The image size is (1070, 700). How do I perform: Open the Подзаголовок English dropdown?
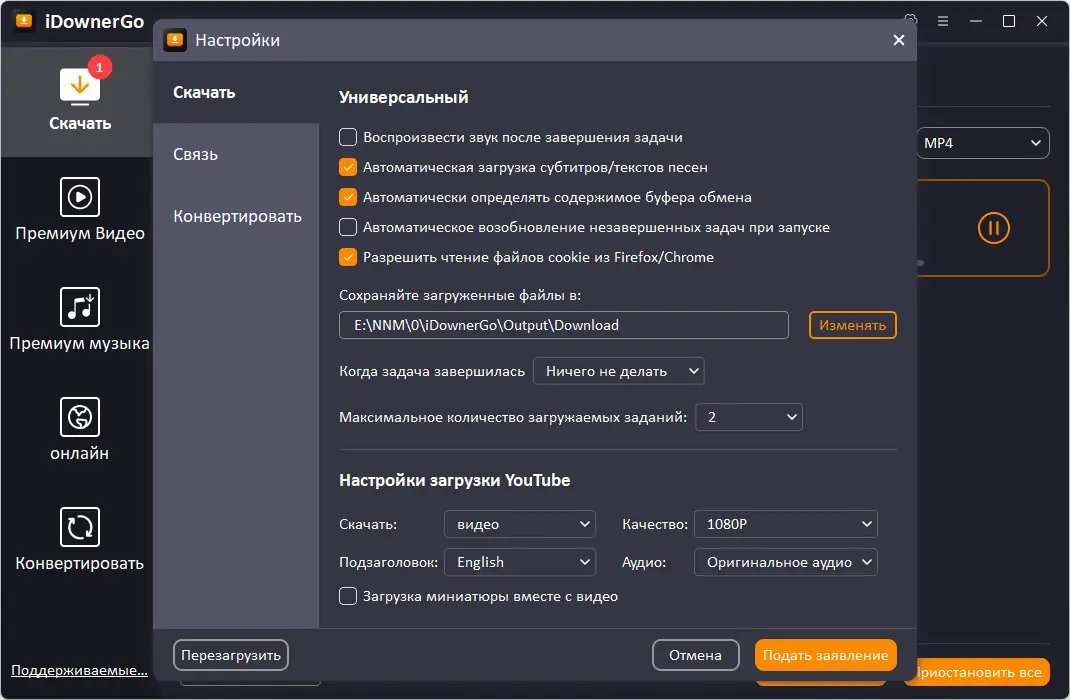(x=519, y=562)
